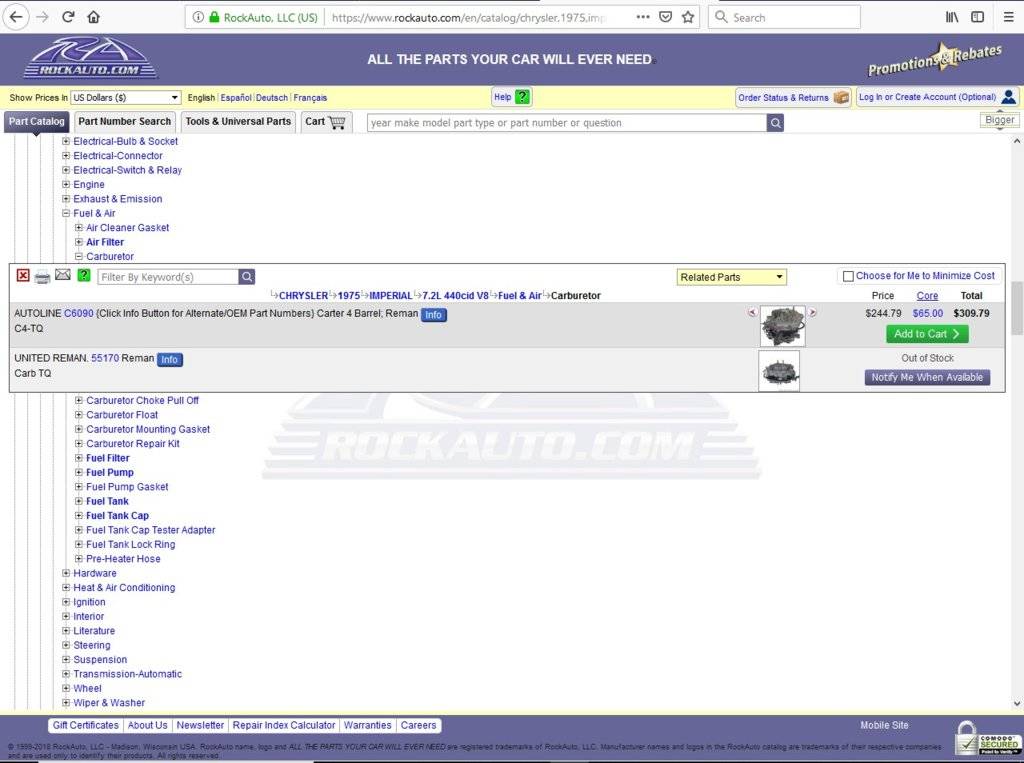
Task: Collapse the Fuel & Air category
Action: 66,213
